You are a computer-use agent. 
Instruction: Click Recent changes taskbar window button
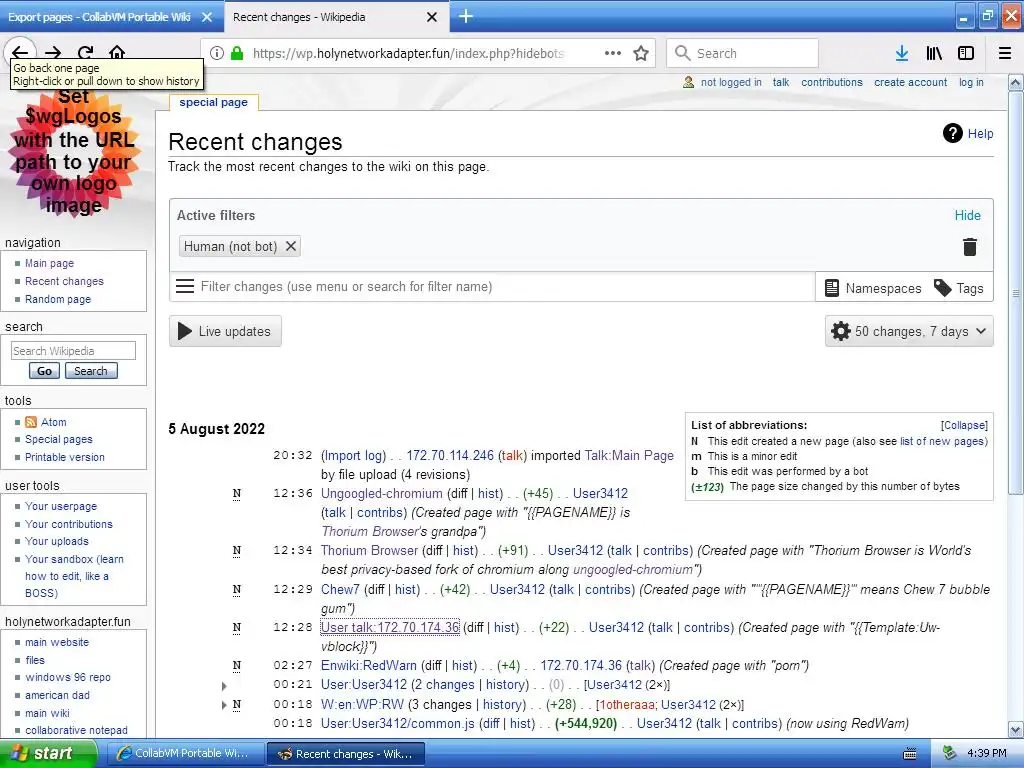point(346,754)
